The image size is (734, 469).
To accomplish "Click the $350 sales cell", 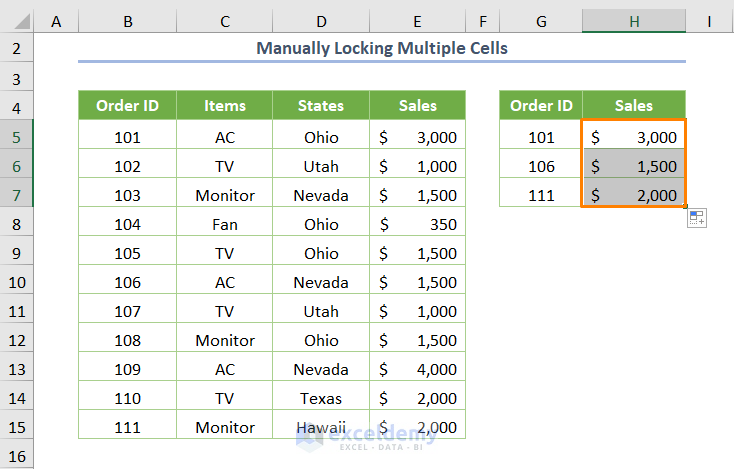I will pyautogui.click(x=417, y=224).
